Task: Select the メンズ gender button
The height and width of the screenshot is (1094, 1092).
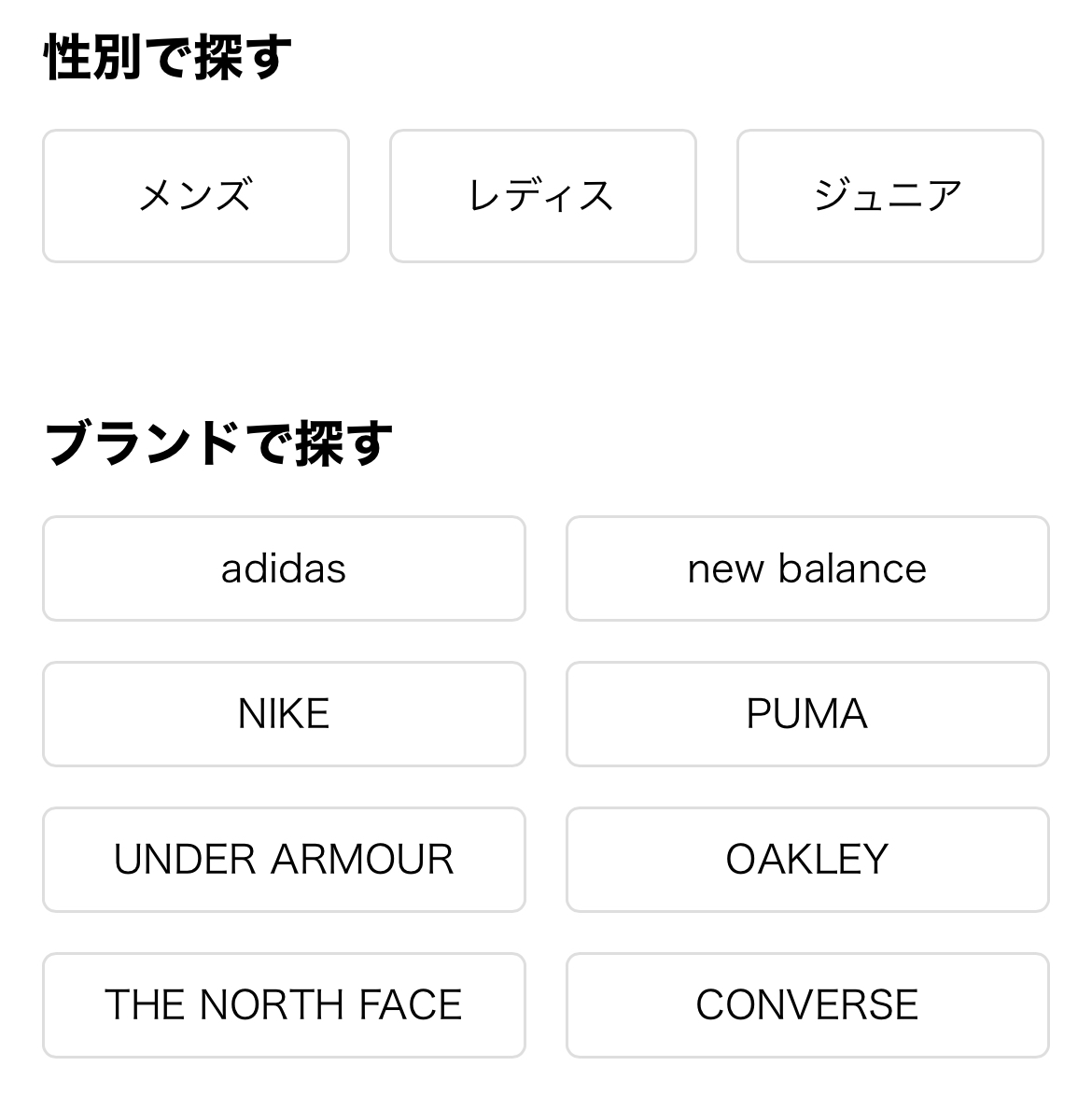Action: pyautogui.click(x=196, y=196)
